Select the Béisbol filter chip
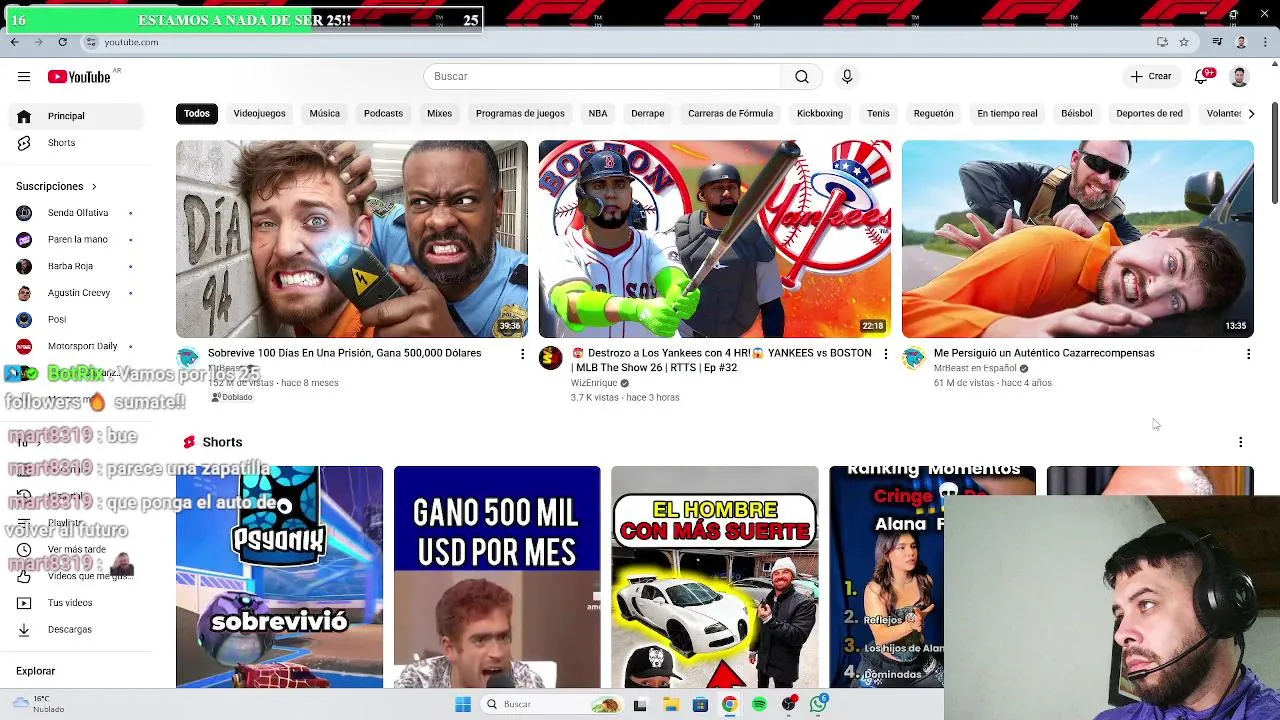The height and width of the screenshot is (720, 1280). click(x=1077, y=114)
